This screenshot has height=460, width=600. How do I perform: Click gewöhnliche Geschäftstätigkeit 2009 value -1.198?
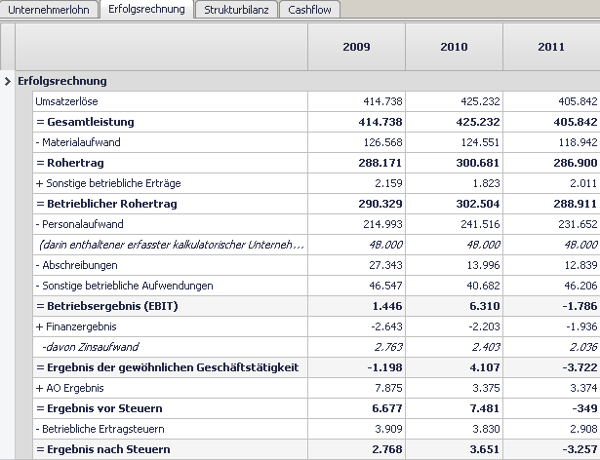coord(385,367)
